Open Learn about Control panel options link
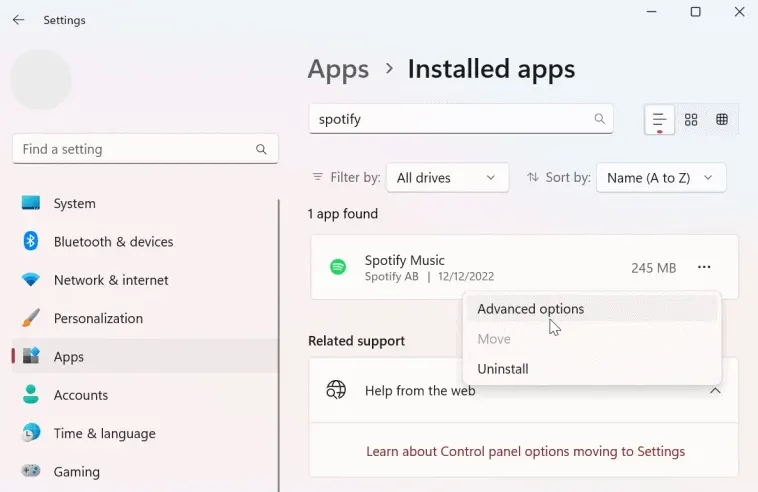This screenshot has height=492, width=758. 525,451
